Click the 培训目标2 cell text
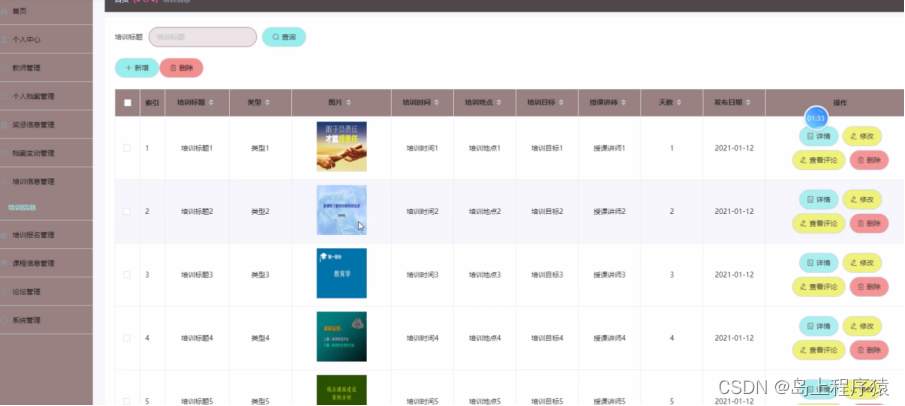This screenshot has width=905, height=406. (x=547, y=211)
